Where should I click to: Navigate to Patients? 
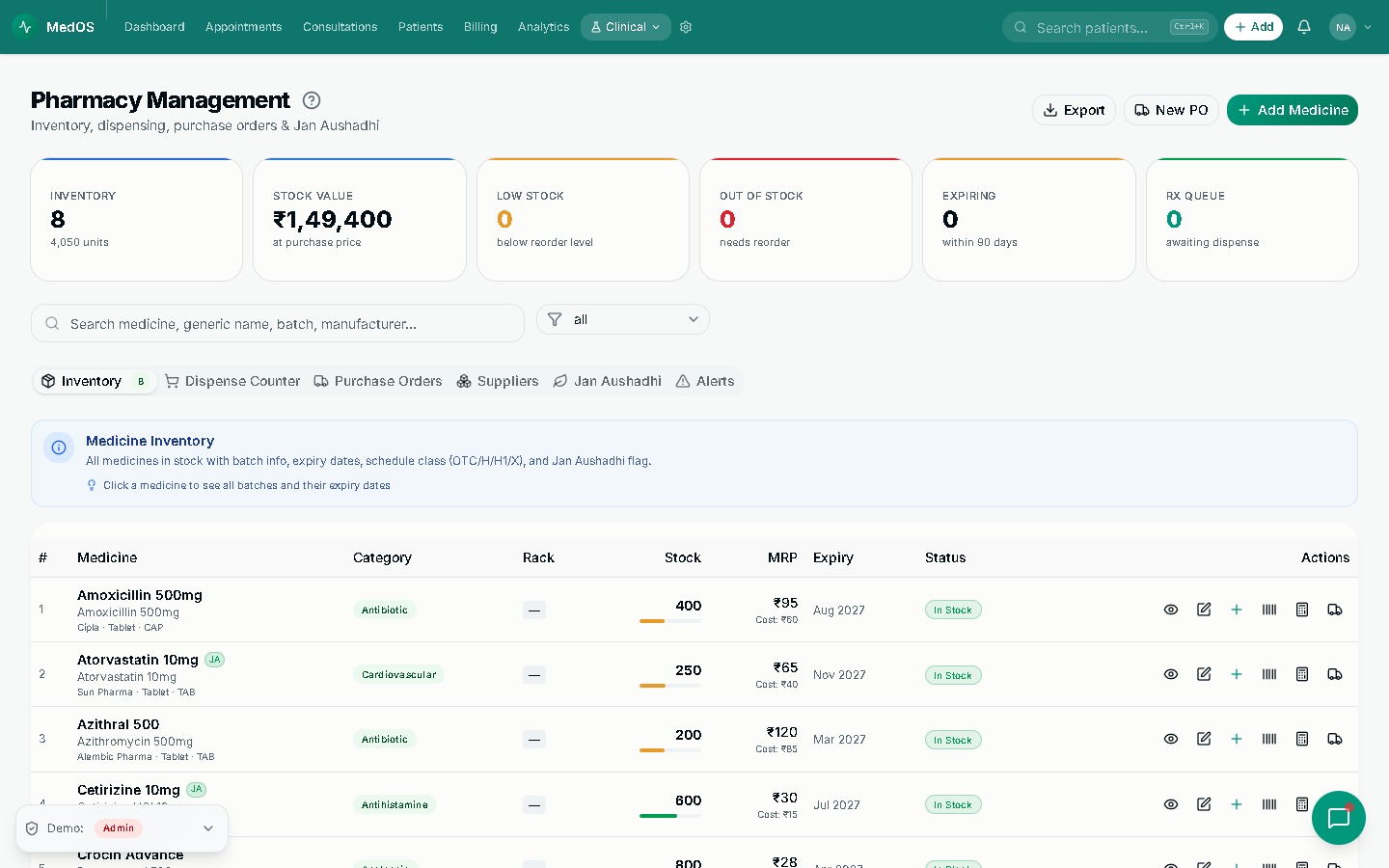(x=421, y=27)
